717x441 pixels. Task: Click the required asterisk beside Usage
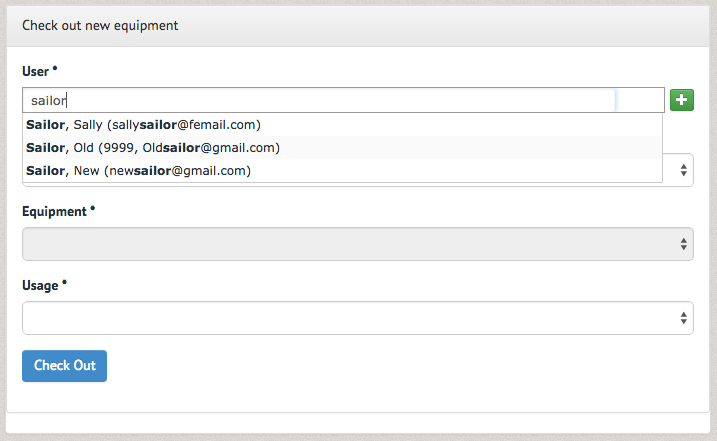pos(64,283)
